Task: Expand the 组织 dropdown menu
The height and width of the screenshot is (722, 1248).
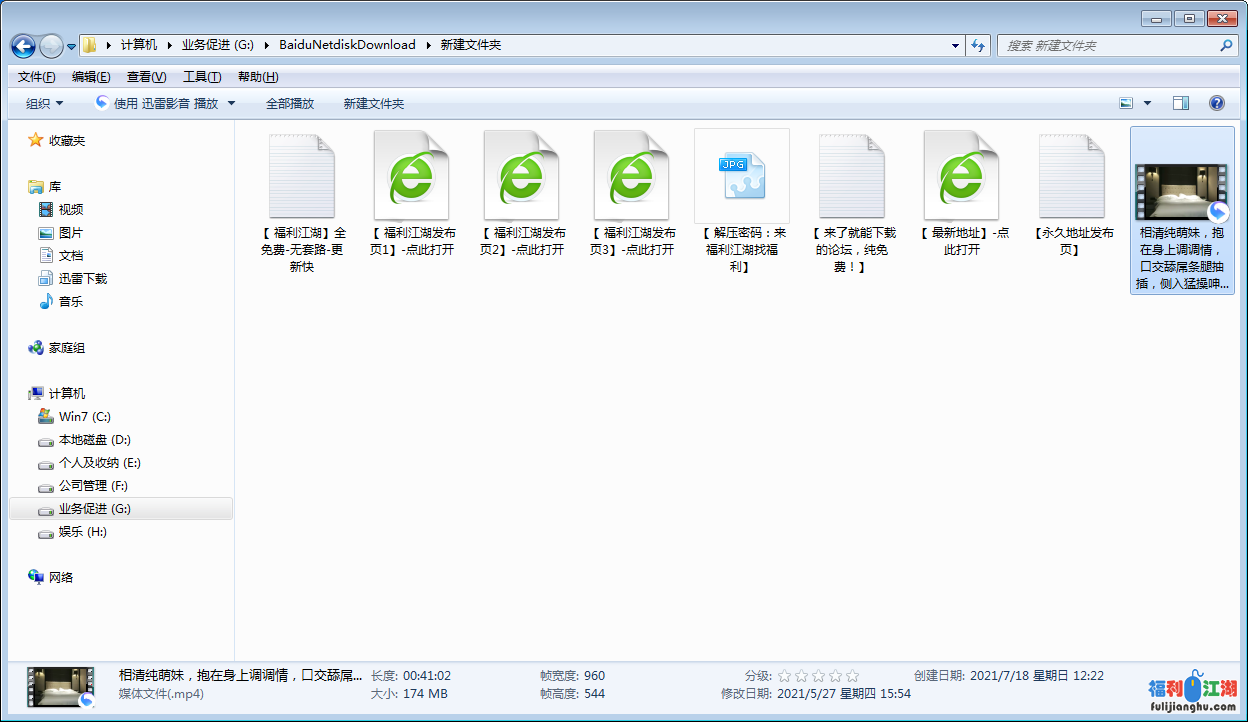Action: coord(44,104)
